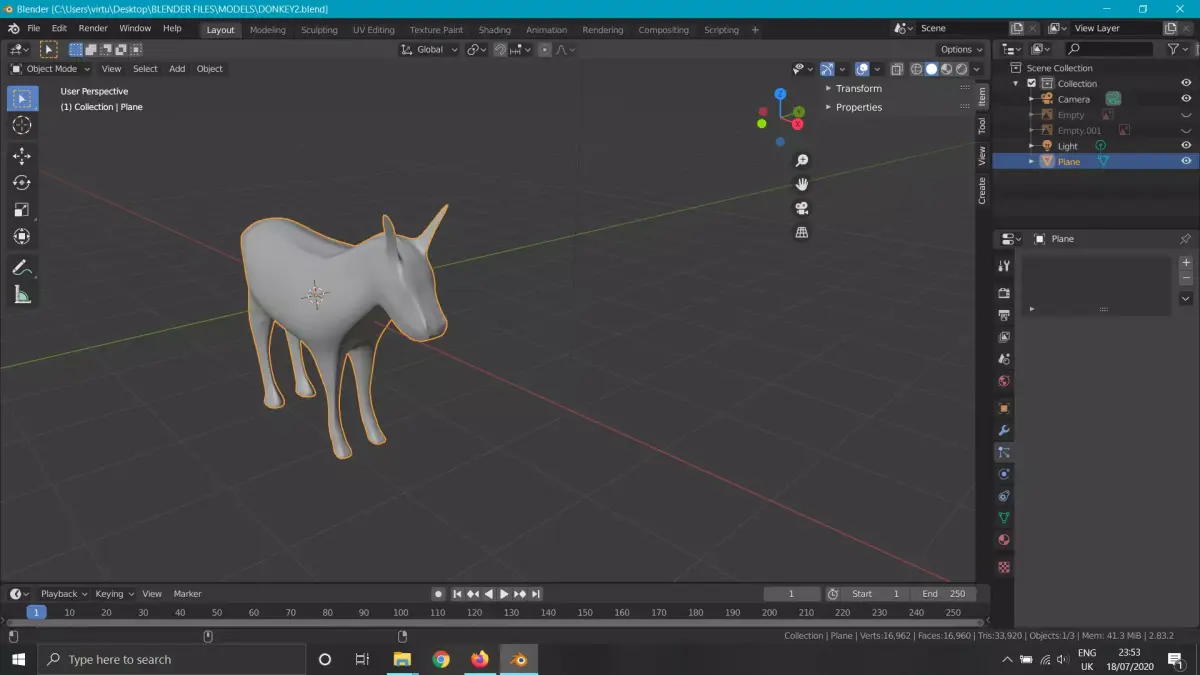
Task: Switch to wireframe viewport shading
Action: (917, 69)
